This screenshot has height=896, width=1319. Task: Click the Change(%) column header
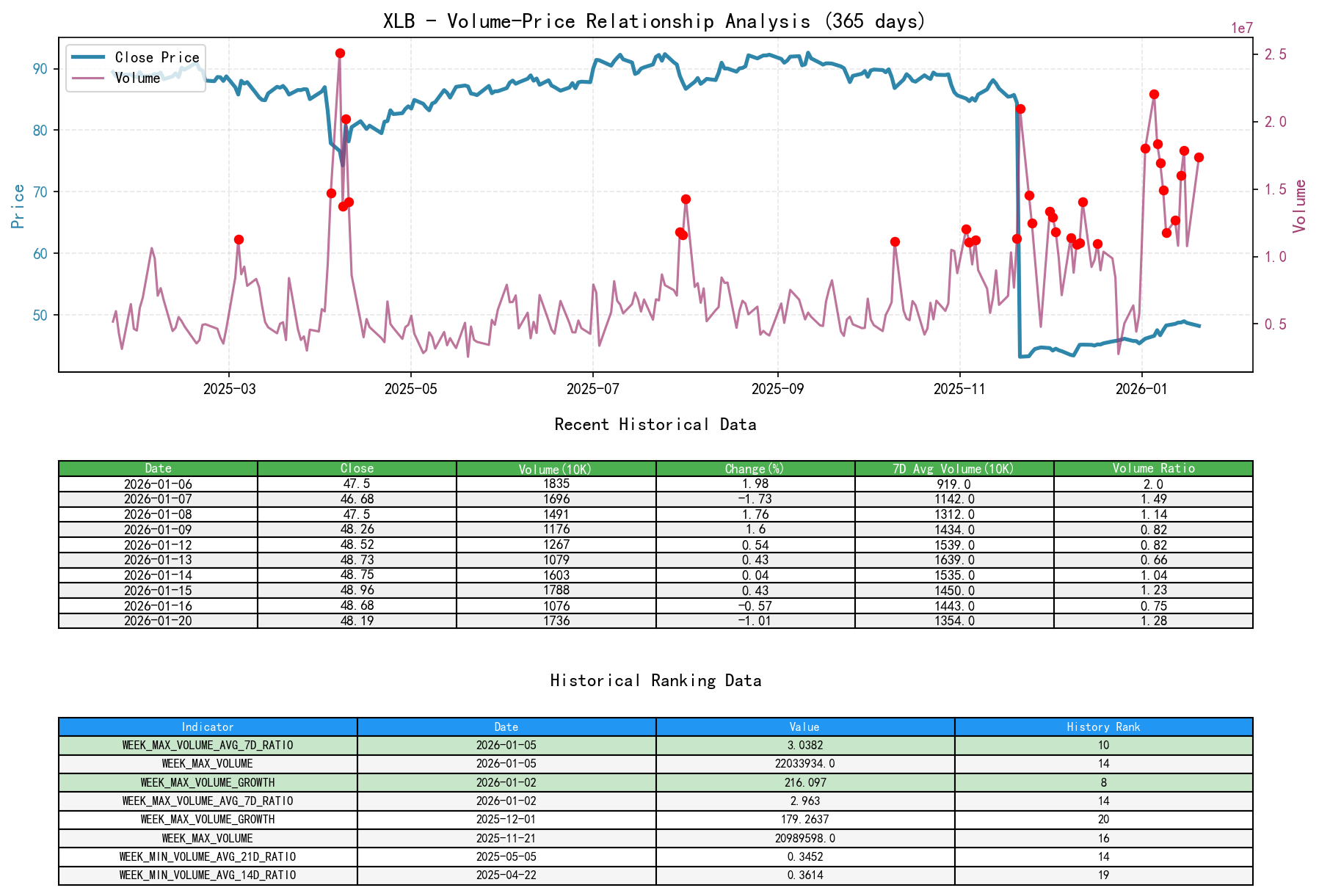pos(752,467)
